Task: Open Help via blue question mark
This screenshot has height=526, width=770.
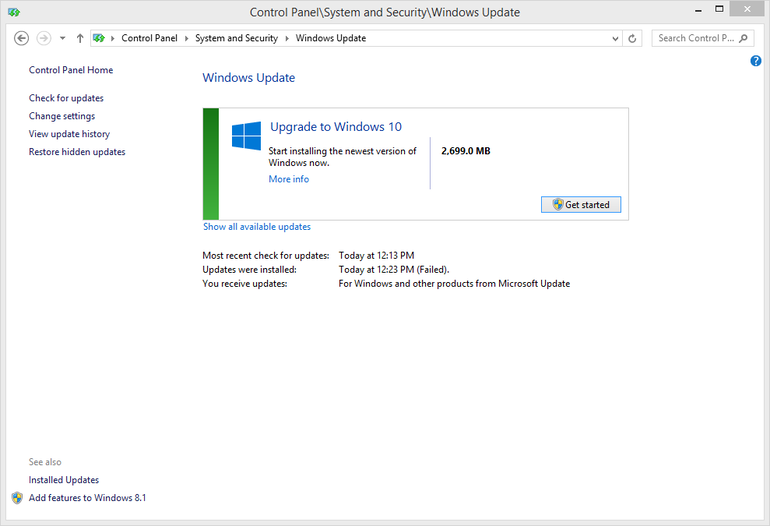Action: [756, 61]
